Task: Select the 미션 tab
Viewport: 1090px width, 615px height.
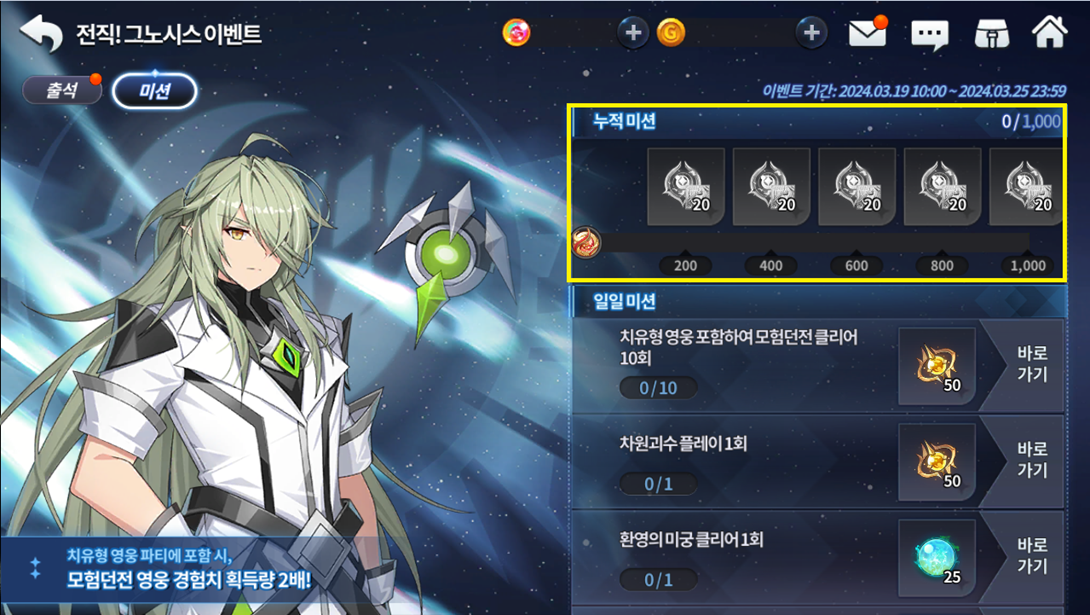Action: (154, 91)
